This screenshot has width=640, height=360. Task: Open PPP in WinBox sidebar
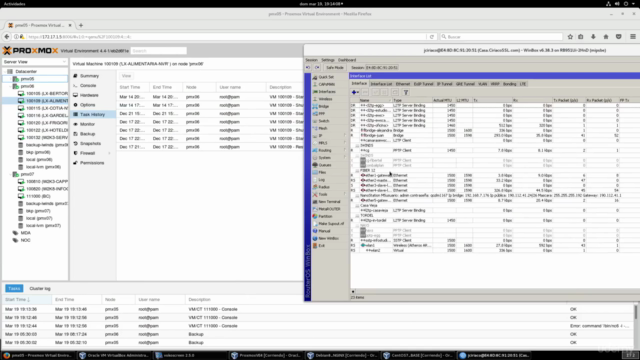pos(322,113)
